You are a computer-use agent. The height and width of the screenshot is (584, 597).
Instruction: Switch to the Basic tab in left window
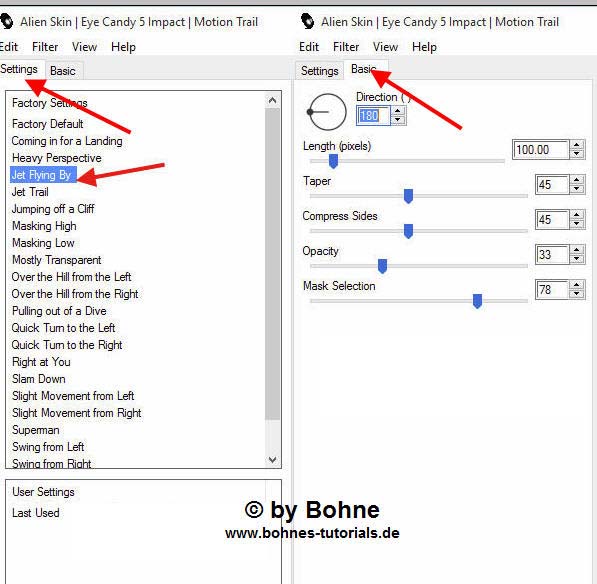pos(63,71)
